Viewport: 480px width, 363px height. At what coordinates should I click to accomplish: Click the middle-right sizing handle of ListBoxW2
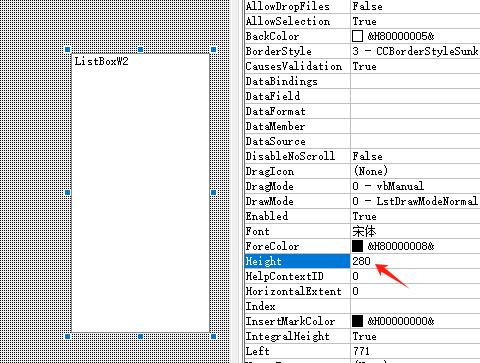[x=214, y=192]
